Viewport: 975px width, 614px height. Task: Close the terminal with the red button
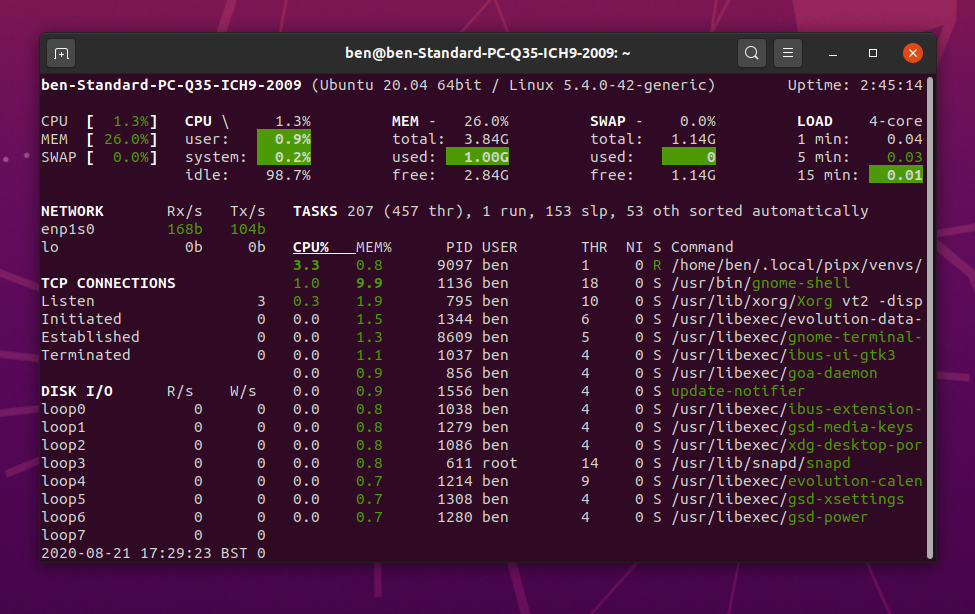click(912, 53)
